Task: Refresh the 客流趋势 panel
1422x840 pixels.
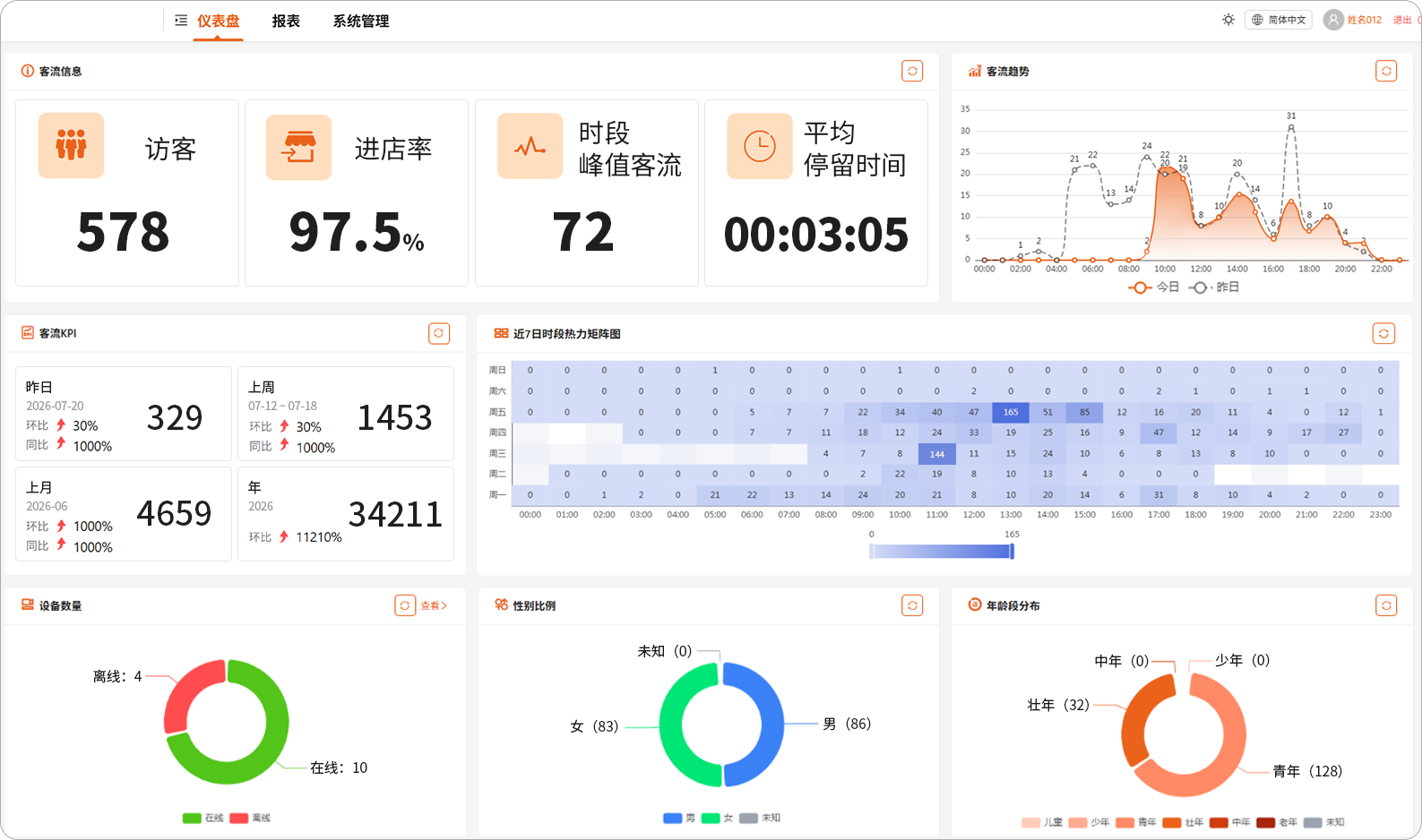Action: [1386, 71]
